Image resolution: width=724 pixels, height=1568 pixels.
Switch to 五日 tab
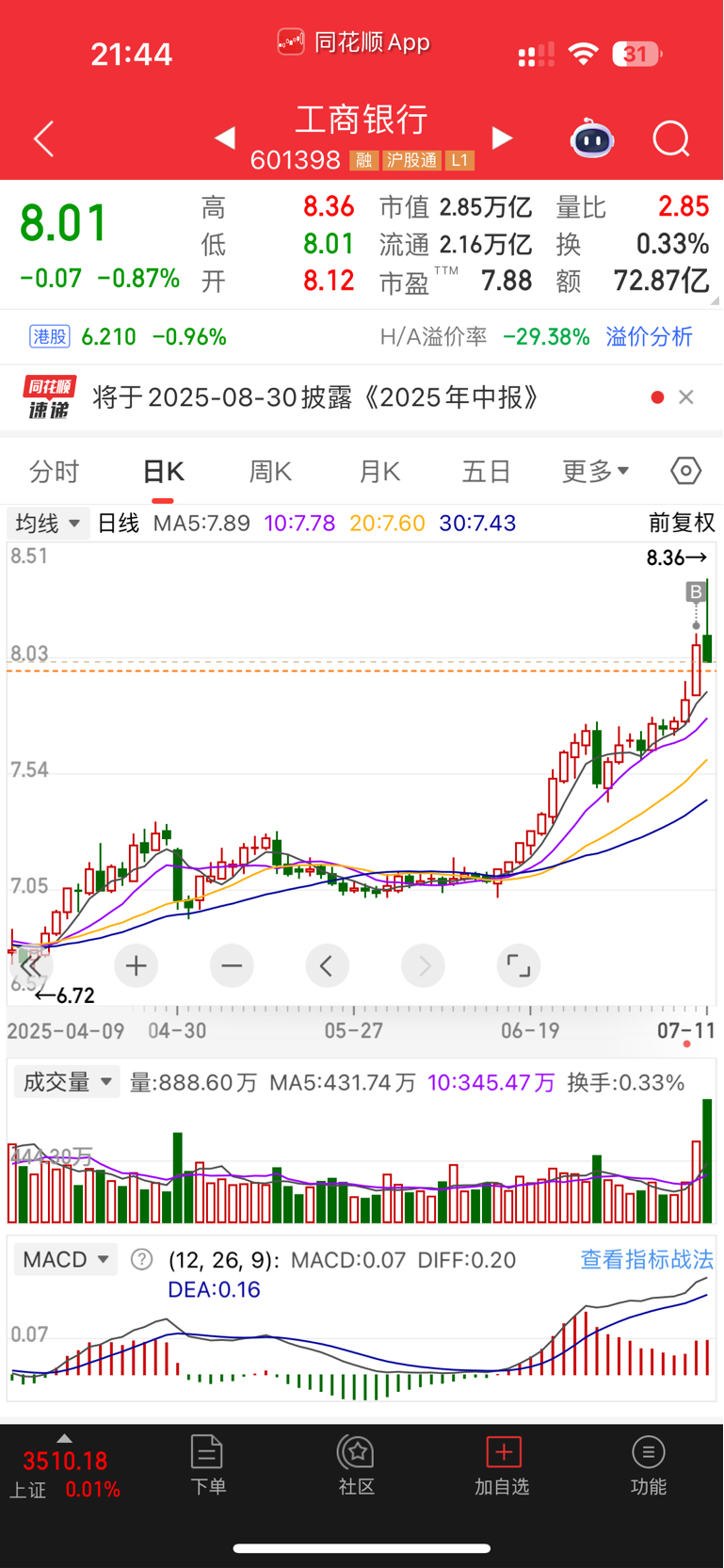[x=487, y=471]
